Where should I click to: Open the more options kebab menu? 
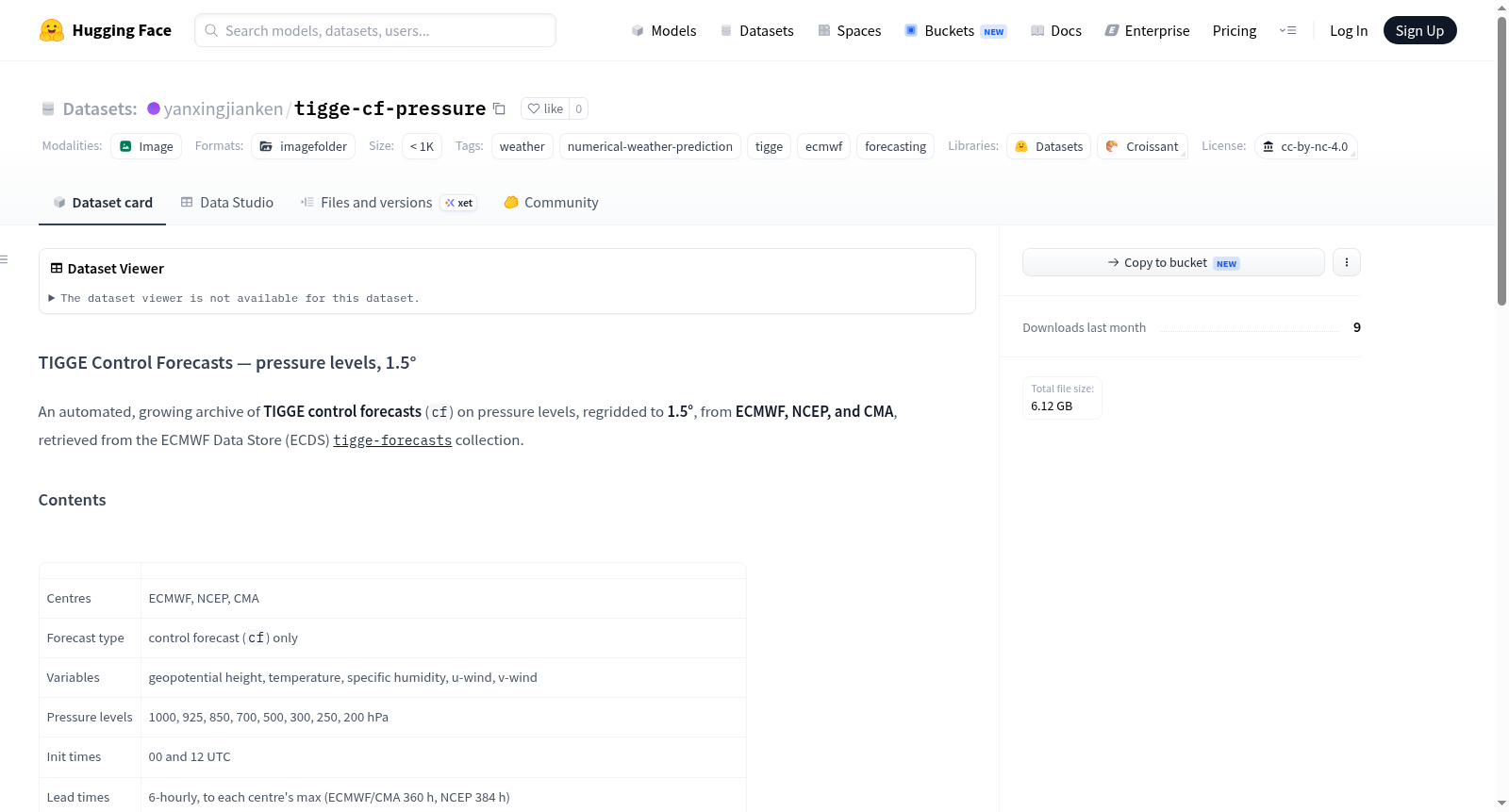pos(1347,262)
